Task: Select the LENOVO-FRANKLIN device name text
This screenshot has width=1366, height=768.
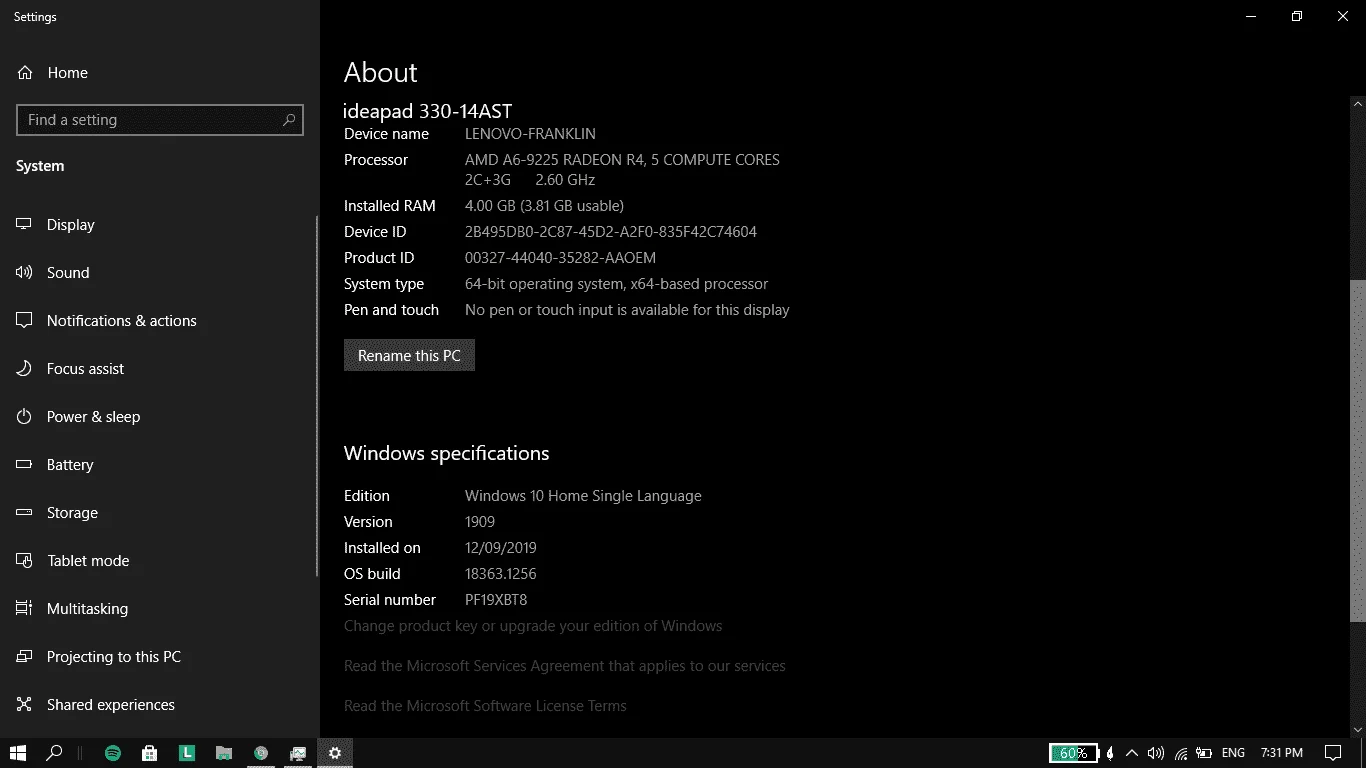Action: (530, 134)
